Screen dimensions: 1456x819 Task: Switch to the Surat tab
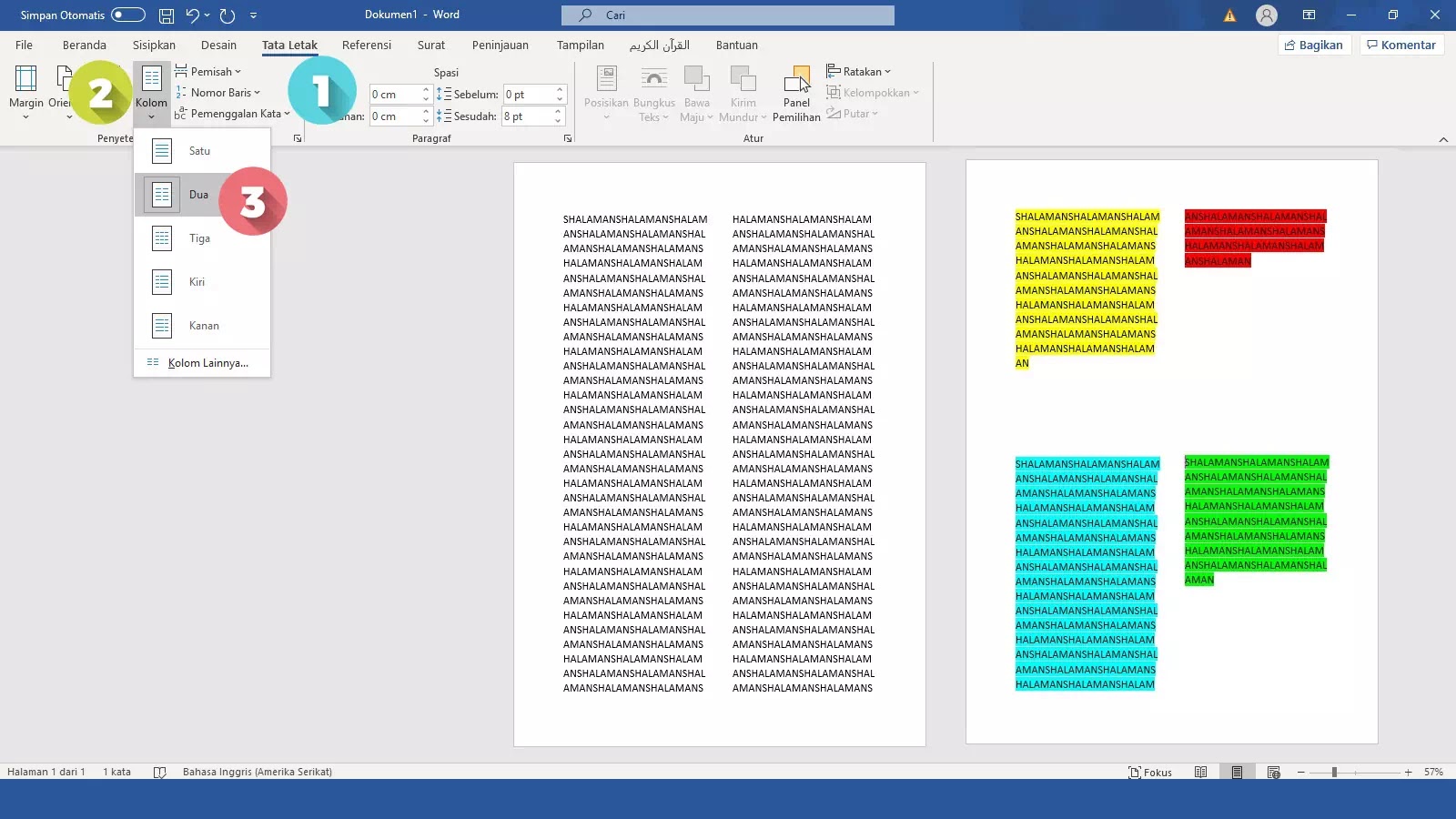[431, 45]
